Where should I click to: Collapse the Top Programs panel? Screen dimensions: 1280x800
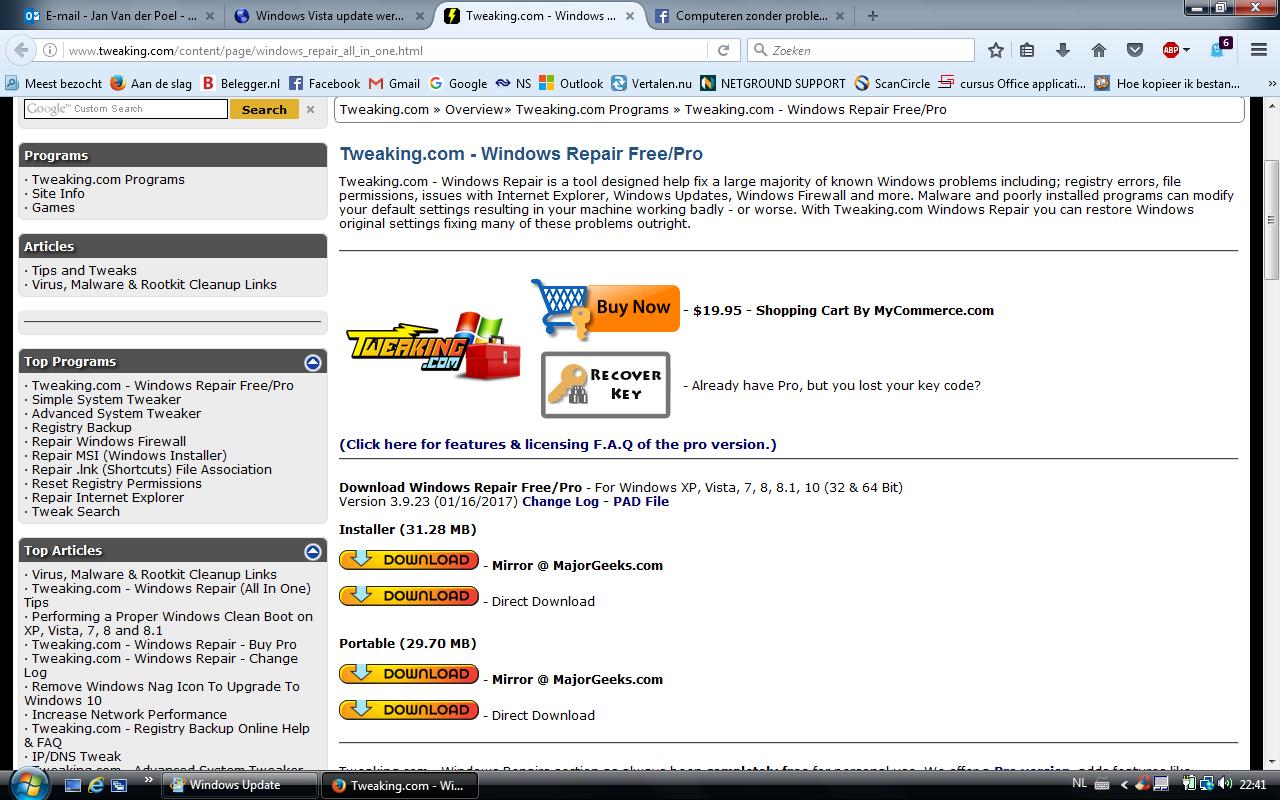click(313, 362)
